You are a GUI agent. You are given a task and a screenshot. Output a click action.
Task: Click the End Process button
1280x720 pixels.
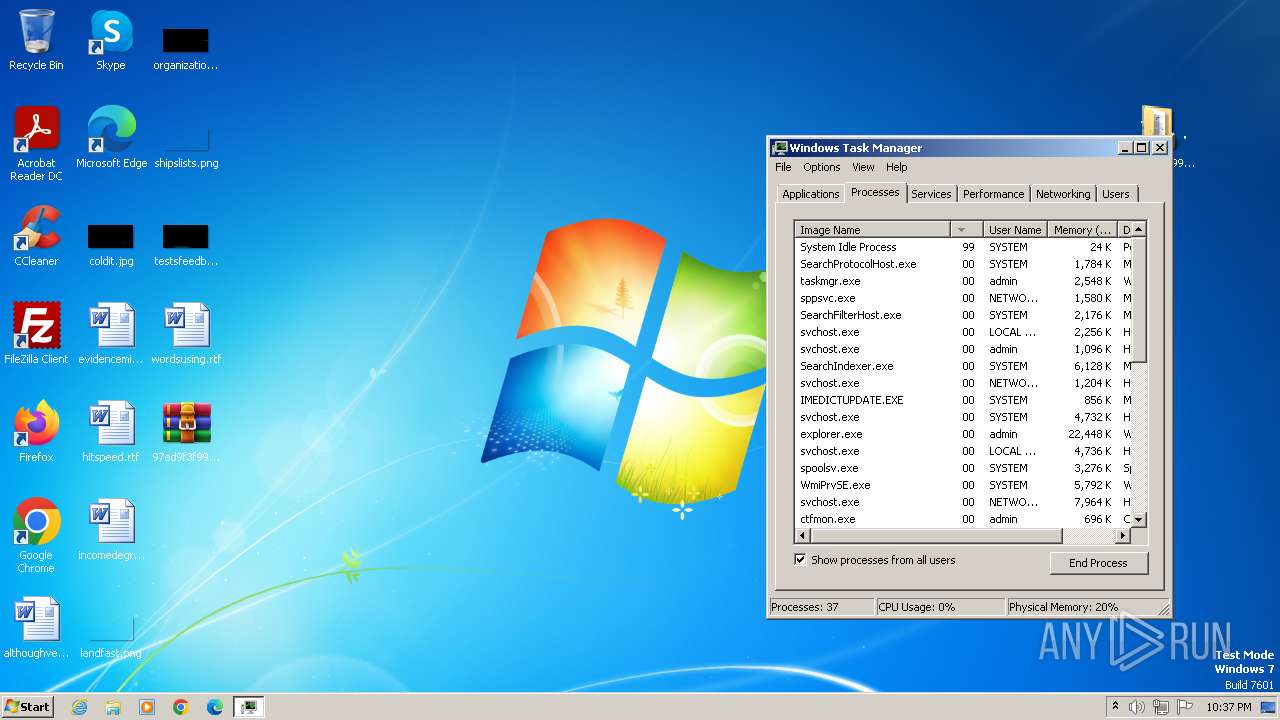[x=1098, y=563]
